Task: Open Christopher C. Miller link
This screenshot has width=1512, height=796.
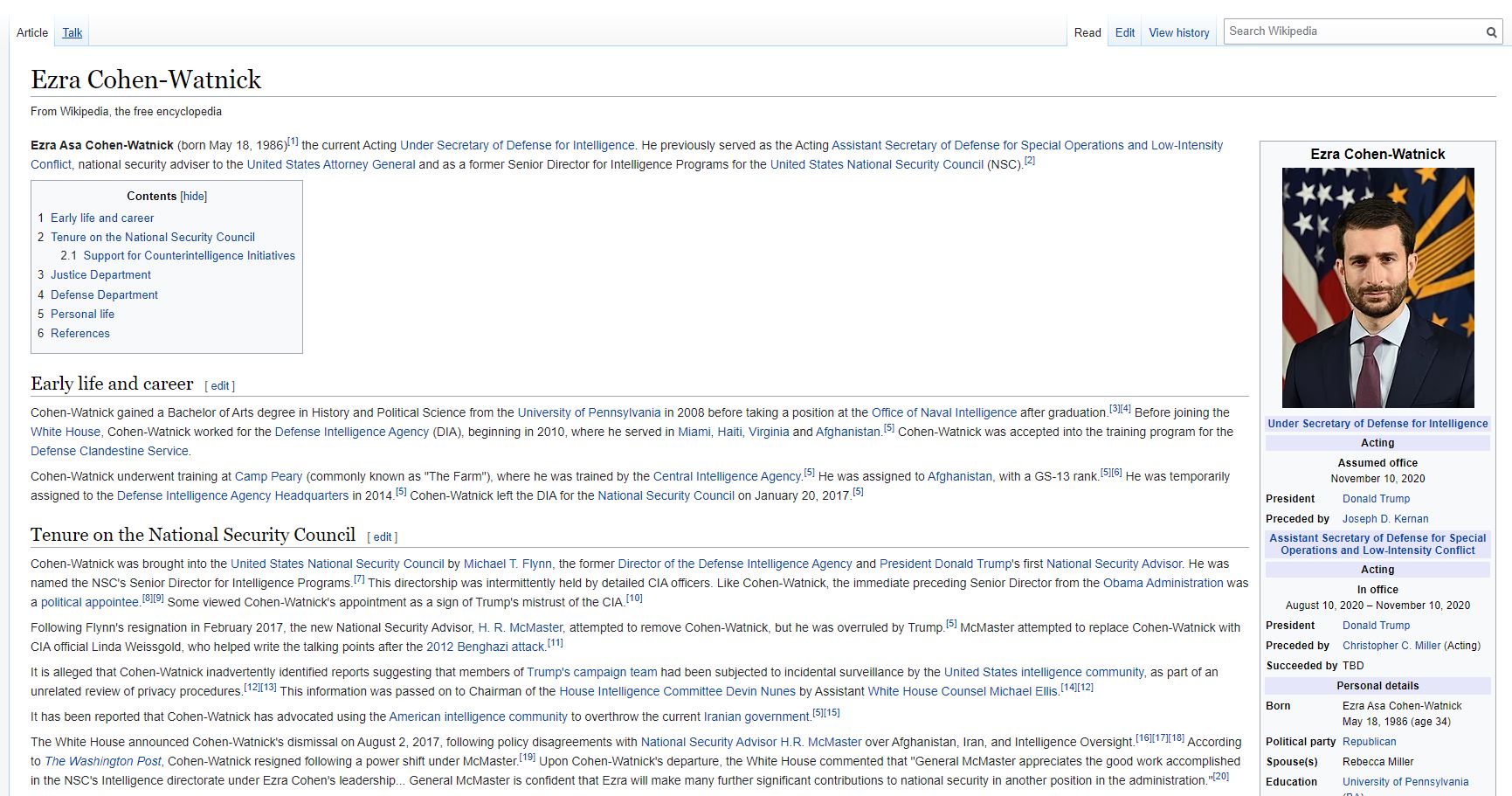Action: coord(1391,646)
